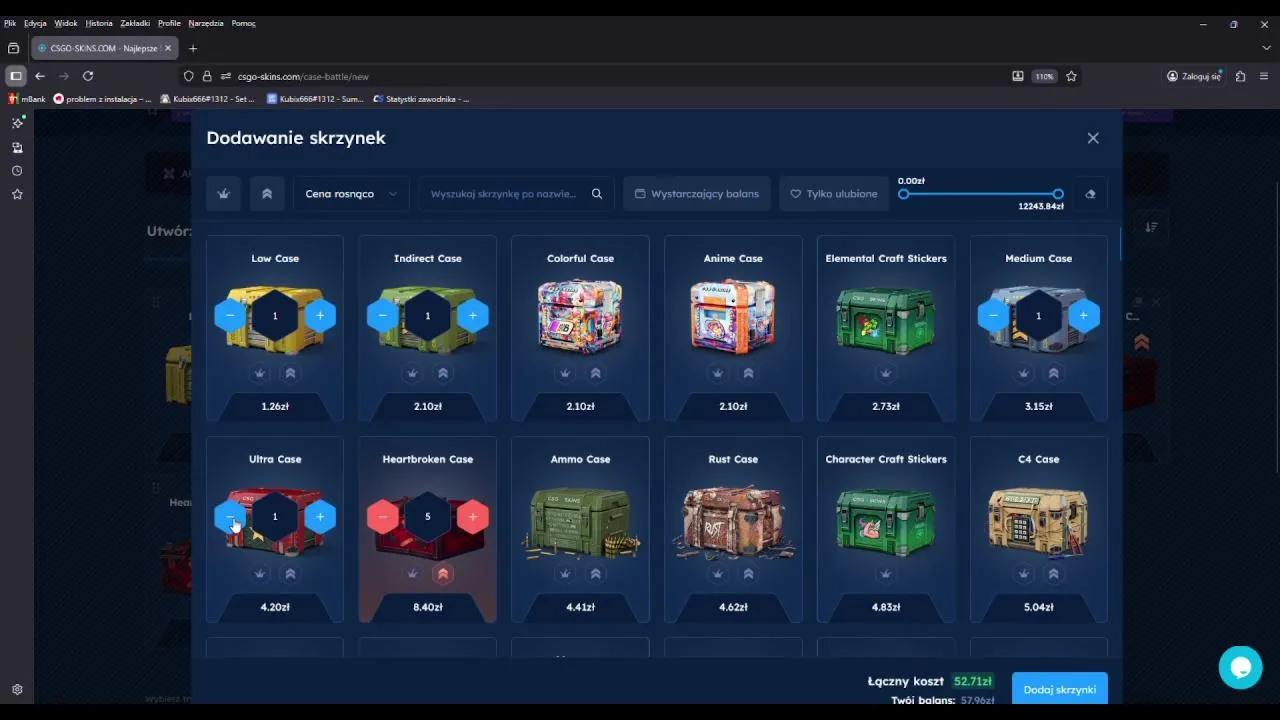Click the search magnifier icon
The height and width of the screenshot is (720, 1280).
(x=597, y=194)
